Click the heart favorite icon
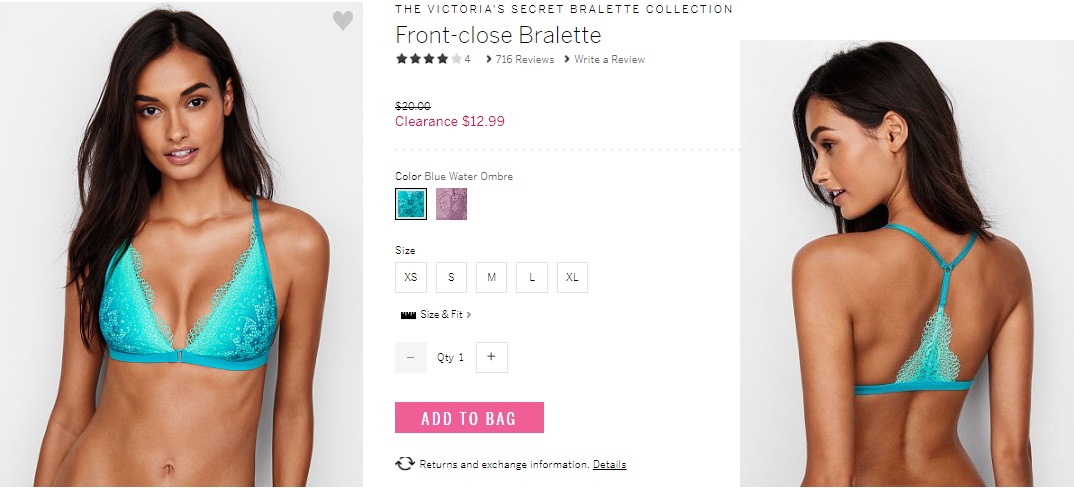Image resolution: width=1074 pixels, height=488 pixels. point(343,21)
